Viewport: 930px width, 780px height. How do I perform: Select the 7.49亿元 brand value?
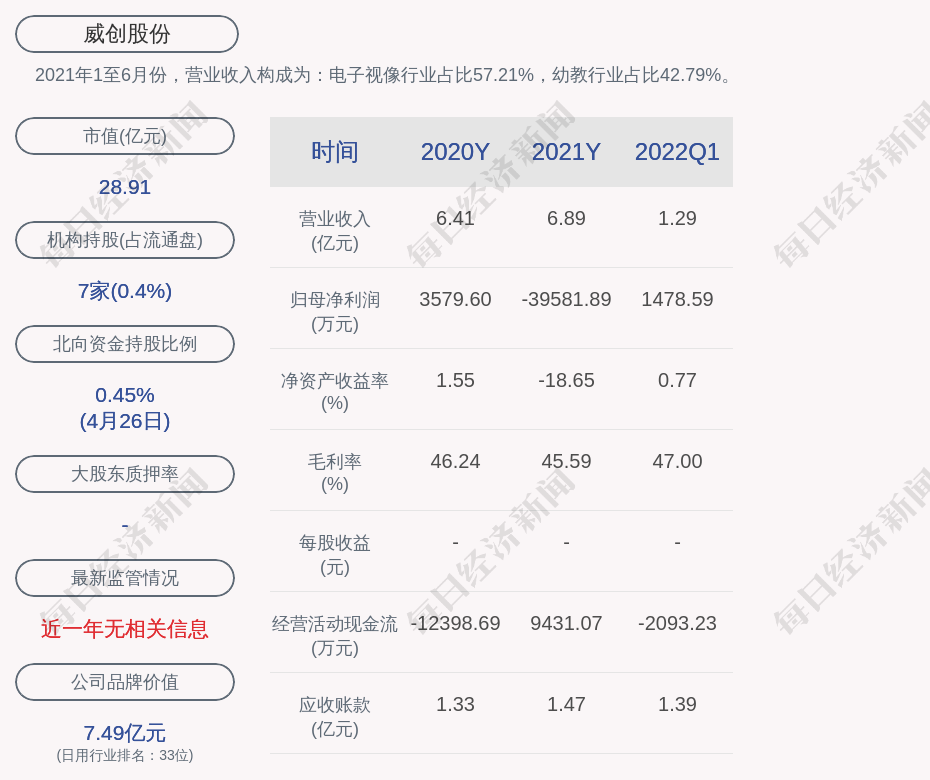[125, 733]
